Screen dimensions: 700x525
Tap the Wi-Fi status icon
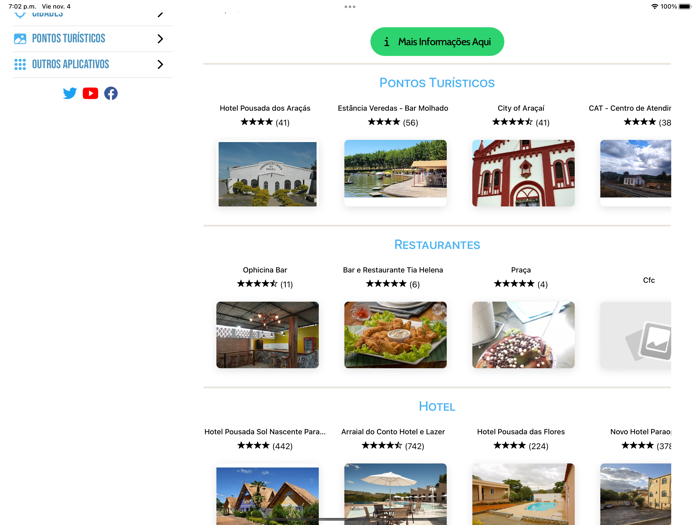pos(654,6)
